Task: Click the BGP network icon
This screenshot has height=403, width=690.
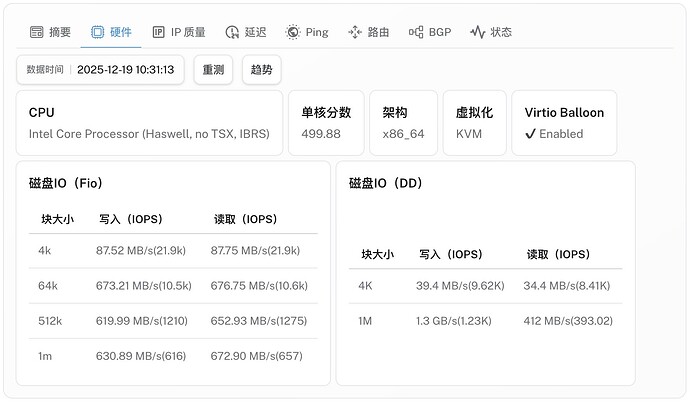Action: 416,32
